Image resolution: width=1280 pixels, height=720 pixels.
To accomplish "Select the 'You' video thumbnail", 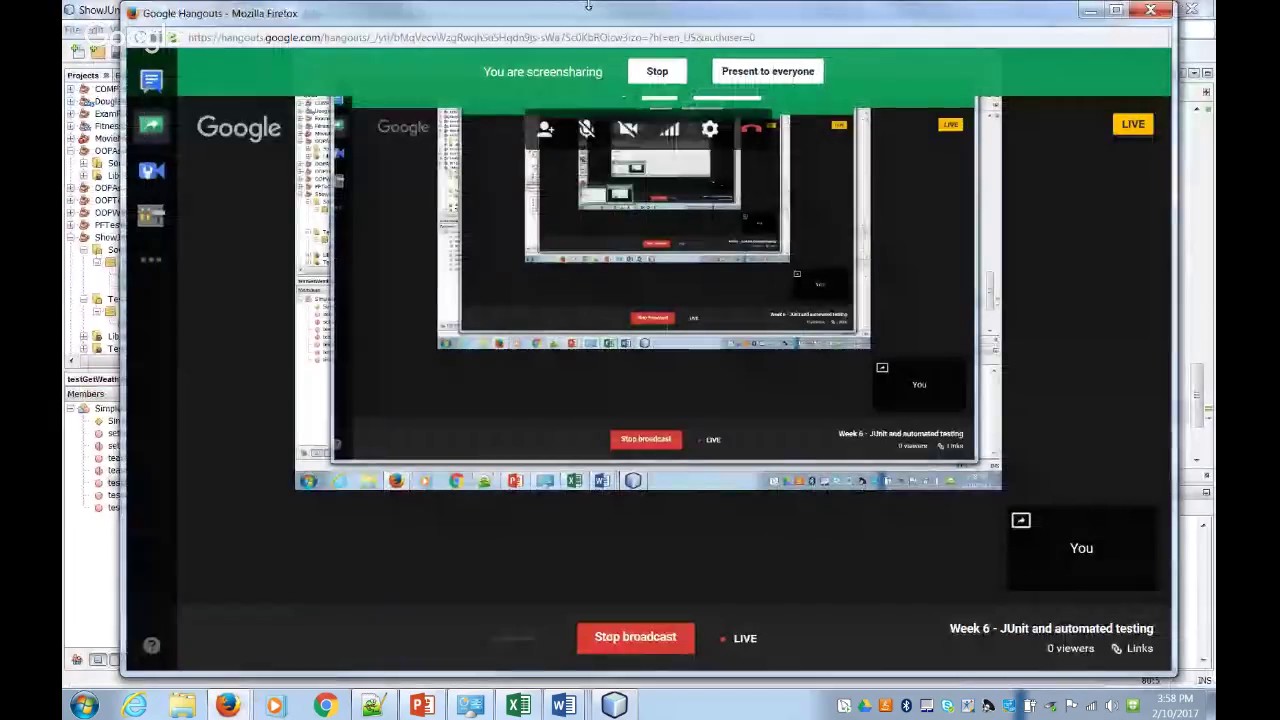I will (x=1081, y=548).
